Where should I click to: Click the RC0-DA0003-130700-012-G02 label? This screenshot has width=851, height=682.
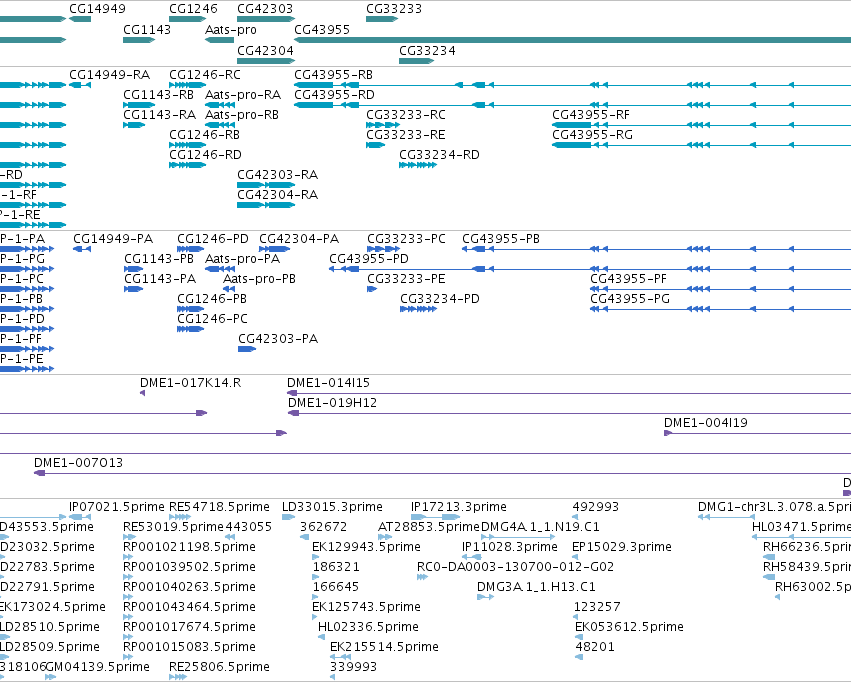click(516, 567)
